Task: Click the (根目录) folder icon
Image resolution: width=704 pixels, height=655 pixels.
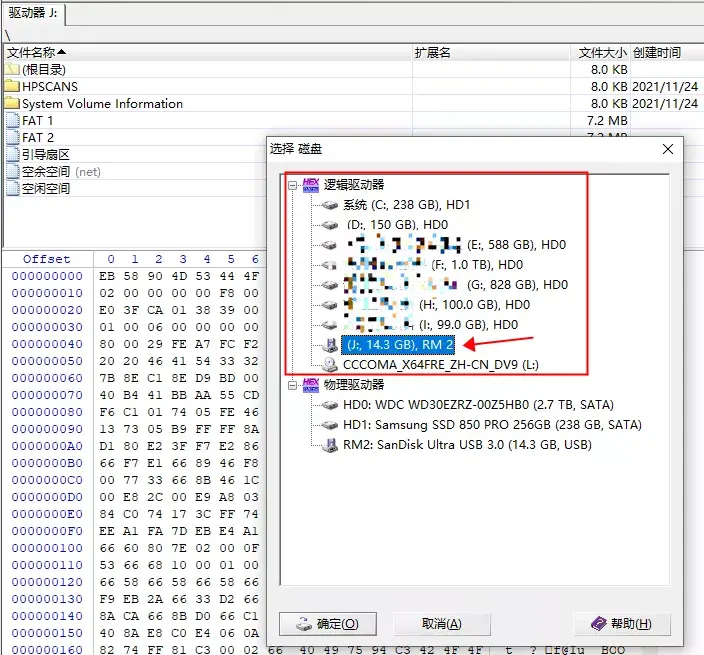Action: point(13,70)
